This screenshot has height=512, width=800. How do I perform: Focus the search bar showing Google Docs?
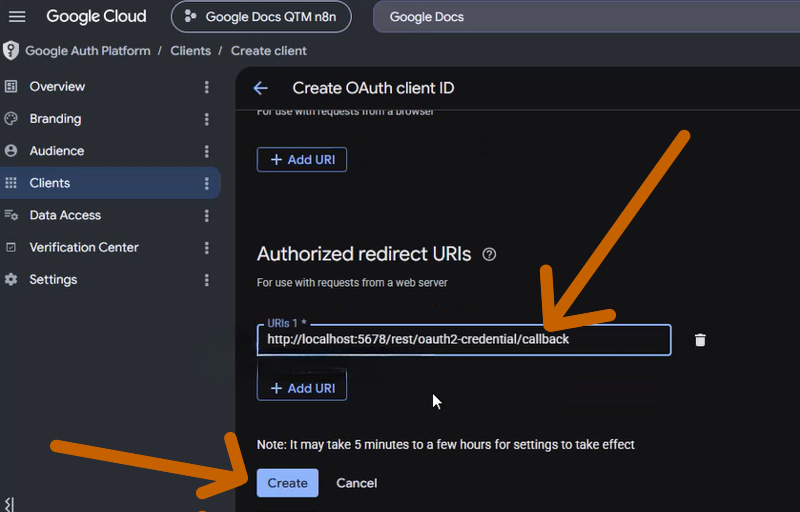click(587, 17)
